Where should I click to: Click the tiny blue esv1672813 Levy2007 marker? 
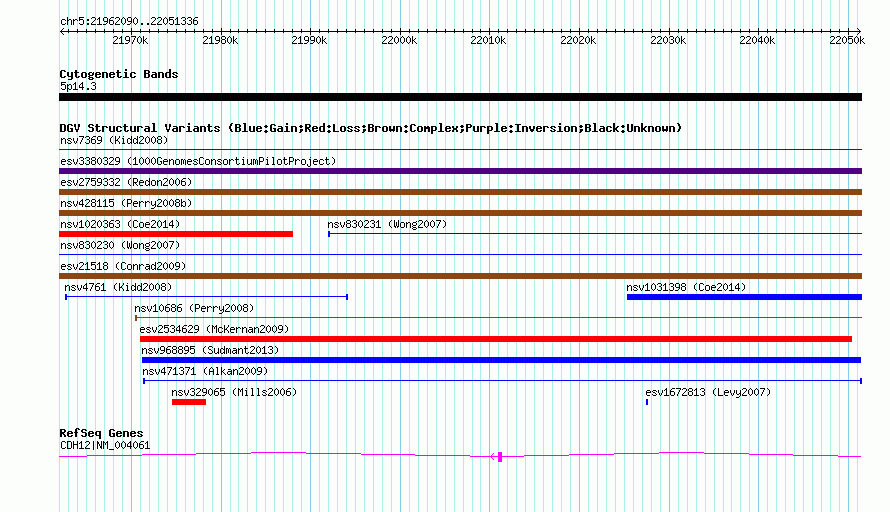point(647,402)
